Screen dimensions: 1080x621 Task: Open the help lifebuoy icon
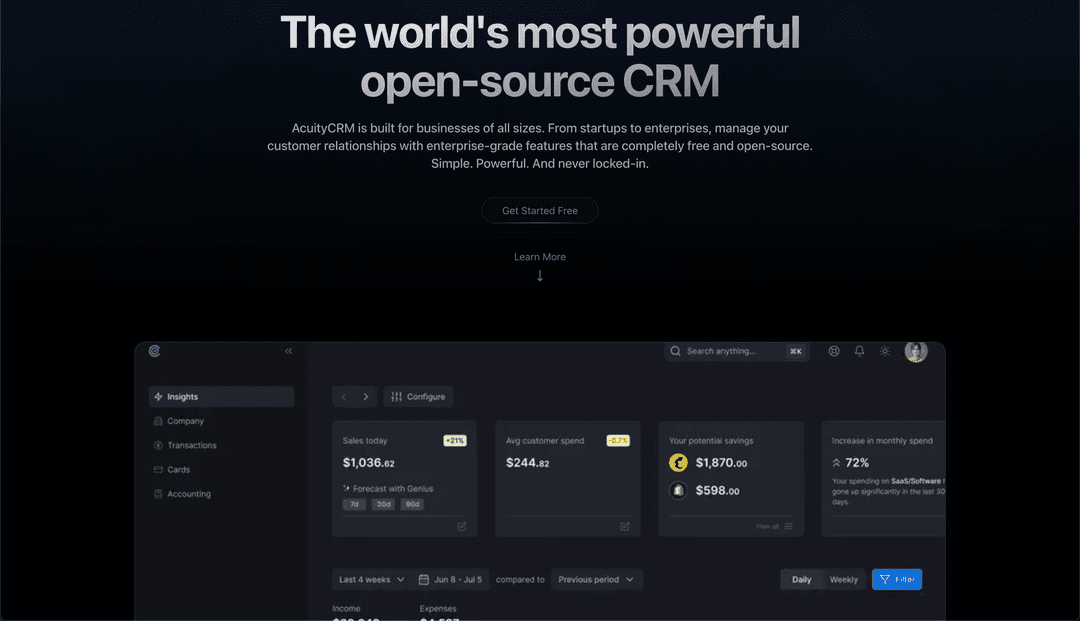click(834, 351)
